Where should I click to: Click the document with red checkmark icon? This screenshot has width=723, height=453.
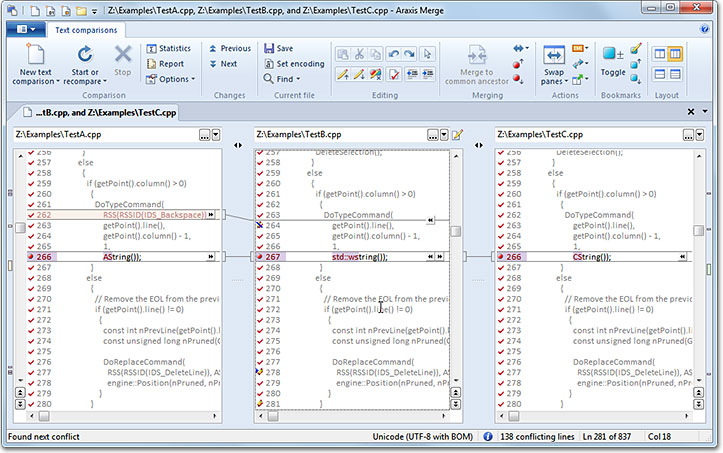394,74
